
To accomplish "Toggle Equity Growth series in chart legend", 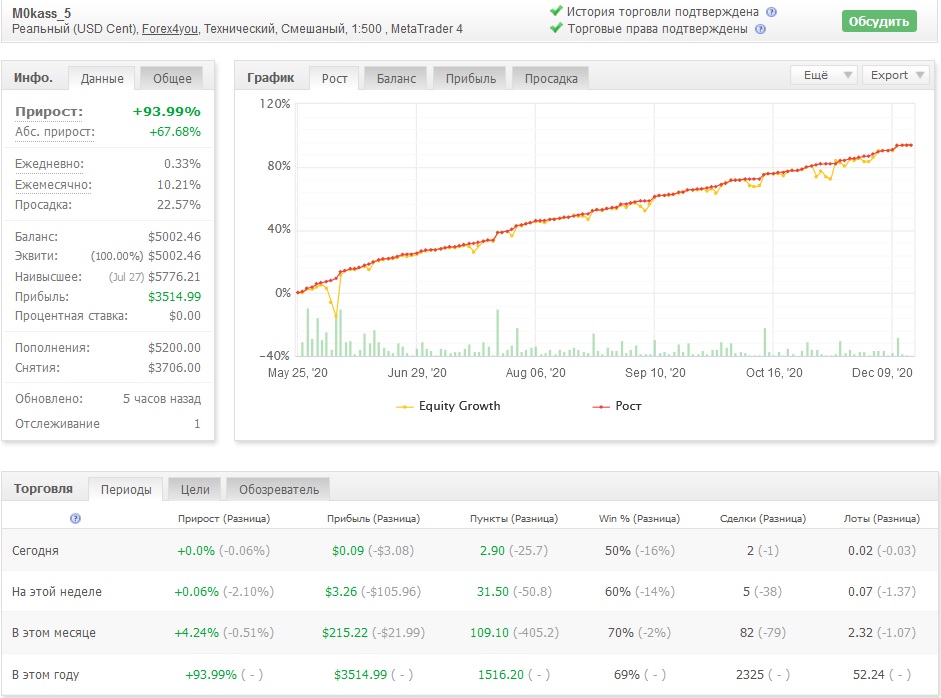I will click(x=448, y=406).
